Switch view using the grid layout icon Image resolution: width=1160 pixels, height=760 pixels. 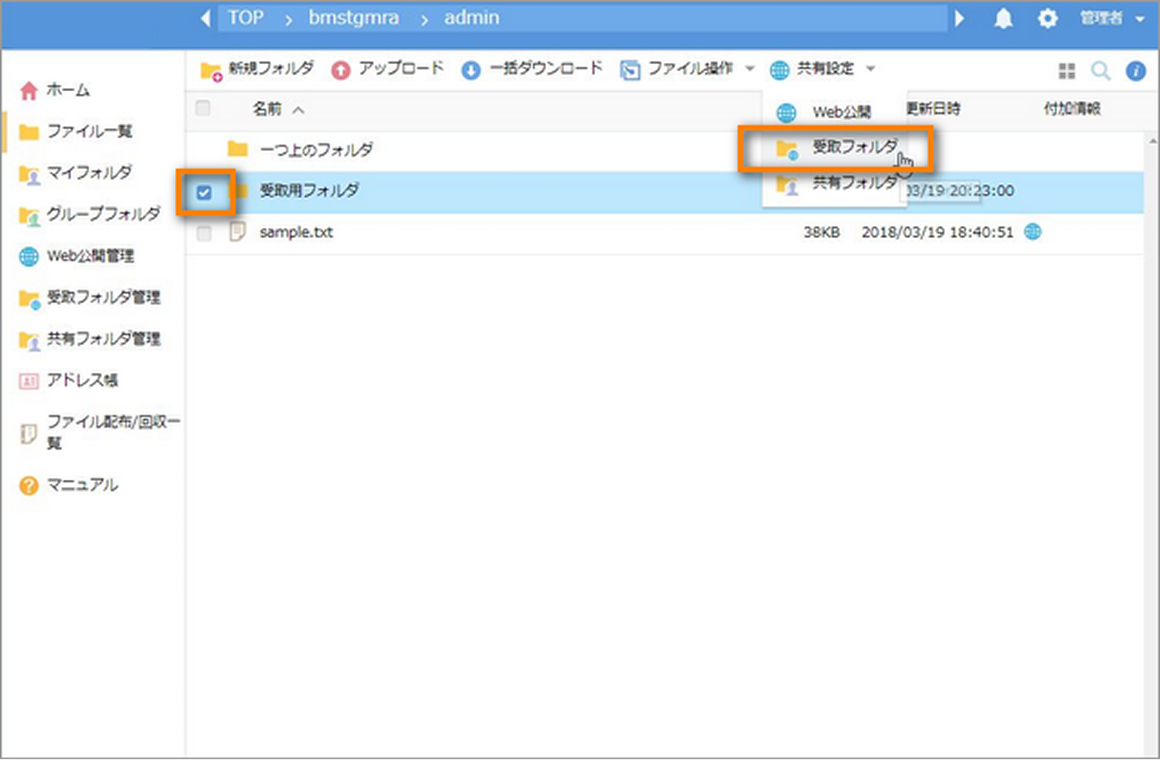pos(1068,70)
